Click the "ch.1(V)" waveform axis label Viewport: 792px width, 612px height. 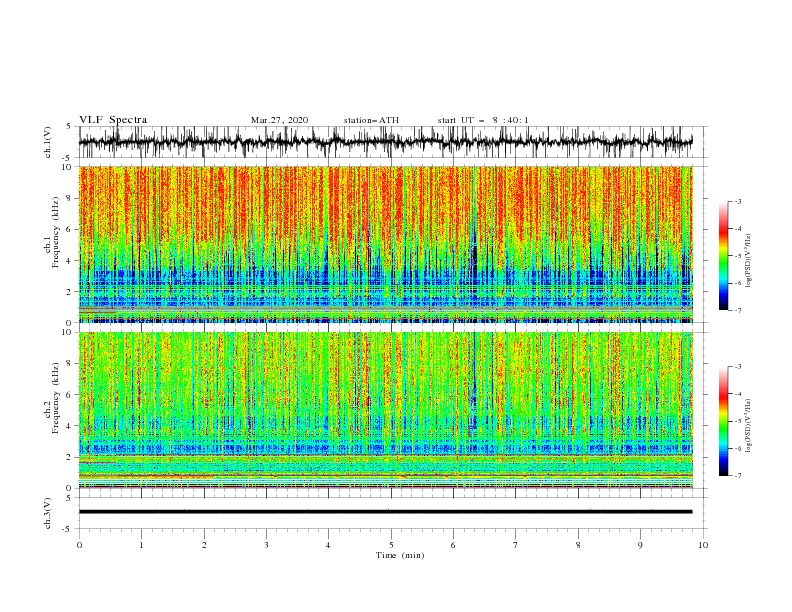pos(48,142)
